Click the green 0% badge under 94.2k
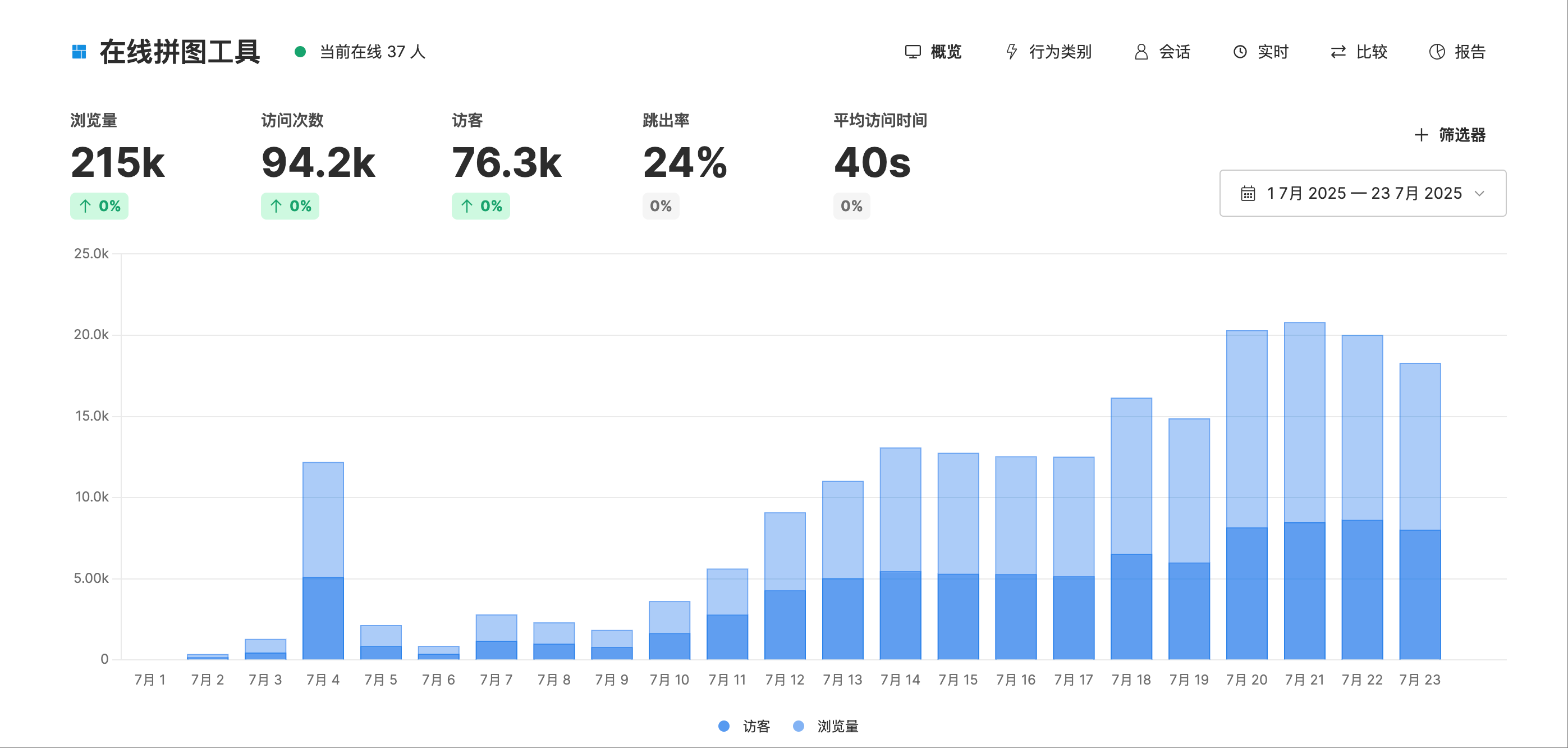The width and height of the screenshot is (1568, 748). (x=290, y=206)
